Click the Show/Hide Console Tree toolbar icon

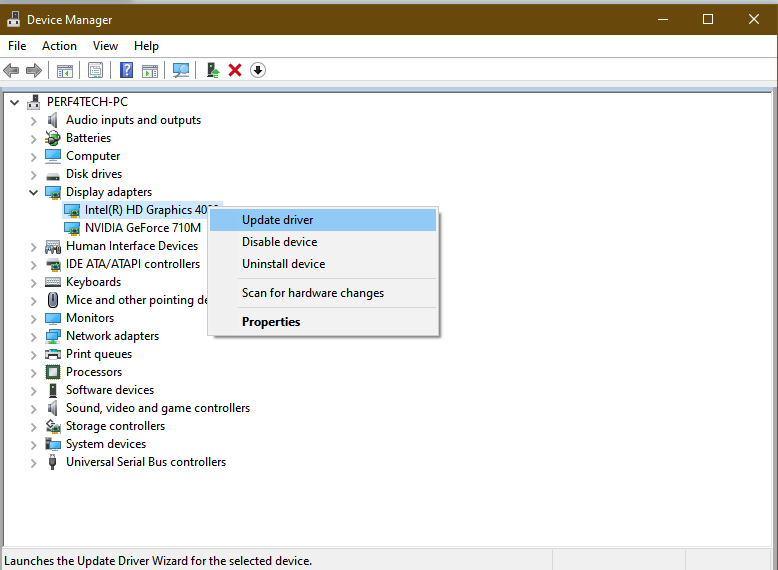click(x=65, y=70)
